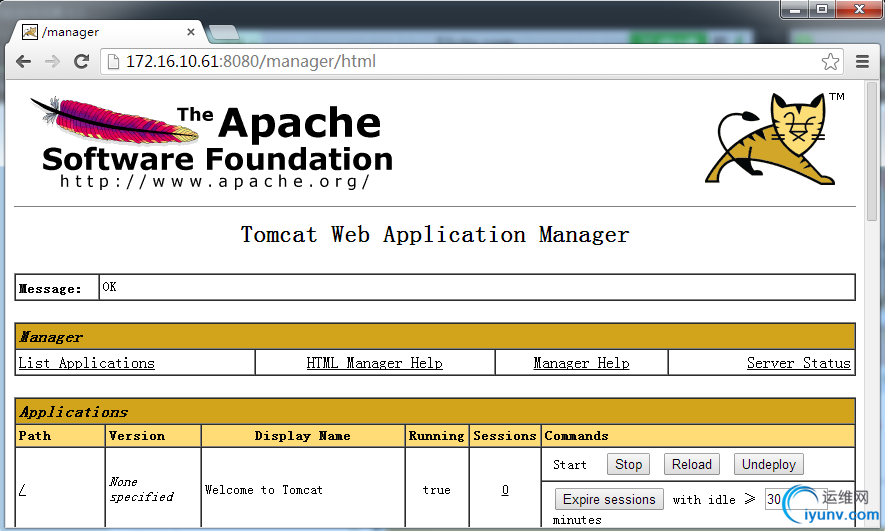Open the Chrome hamburger menu
The height and width of the screenshot is (531, 885).
862,62
